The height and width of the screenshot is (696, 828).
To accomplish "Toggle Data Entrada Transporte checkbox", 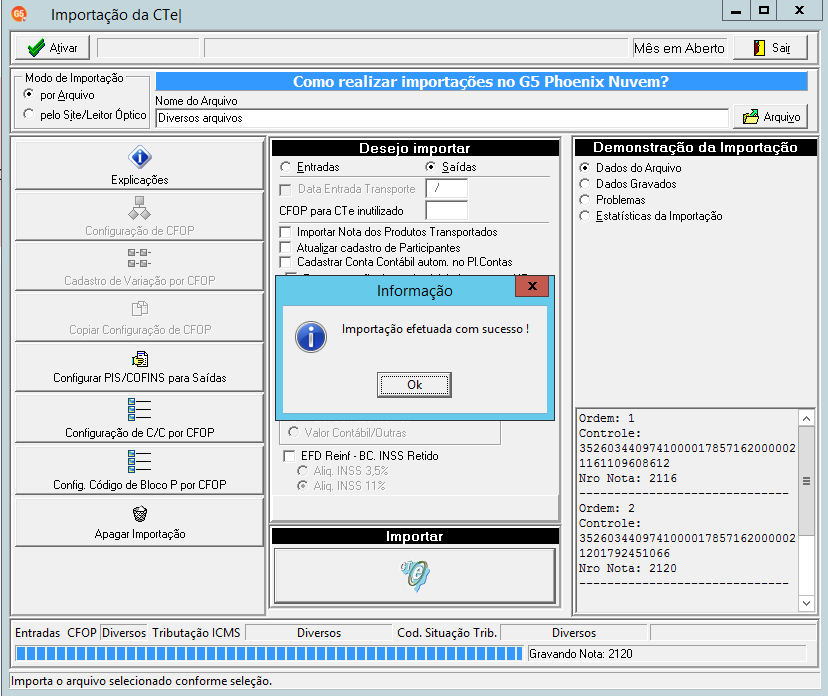I will pos(285,189).
